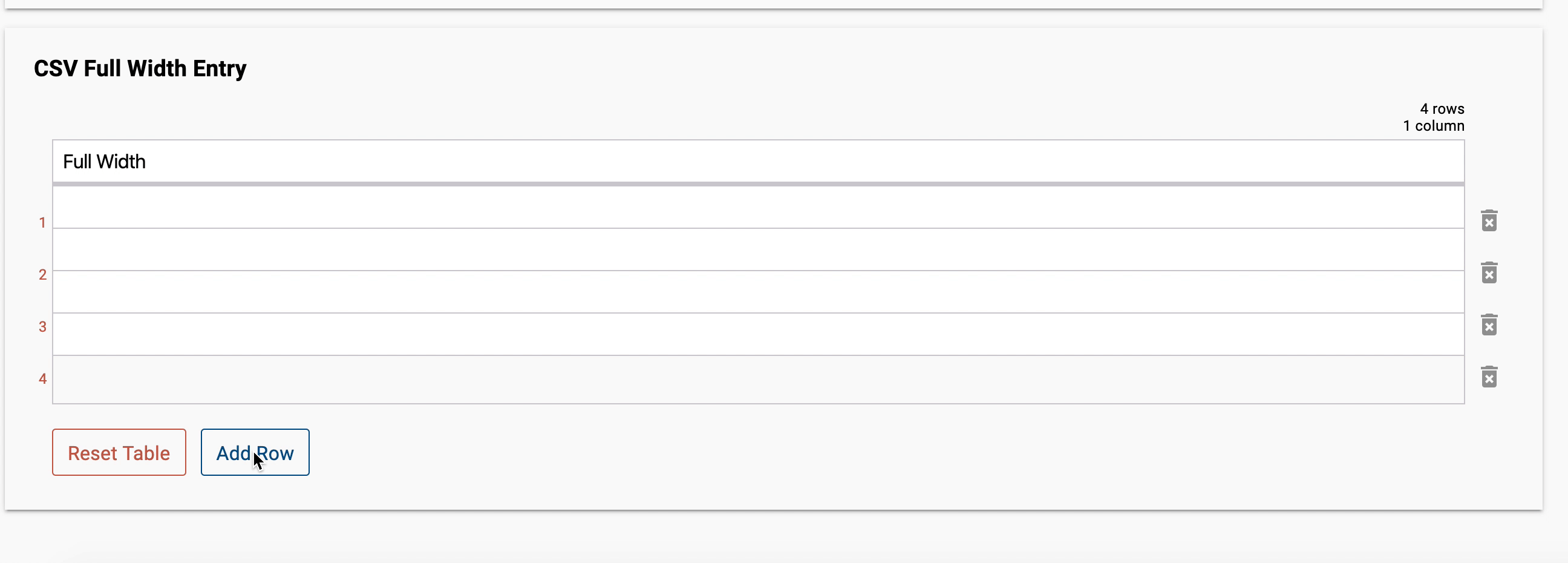Screen dimensions: 1568x563
Task: Delete row 4 using its trash icon
Action: (x=1489, y=377)
